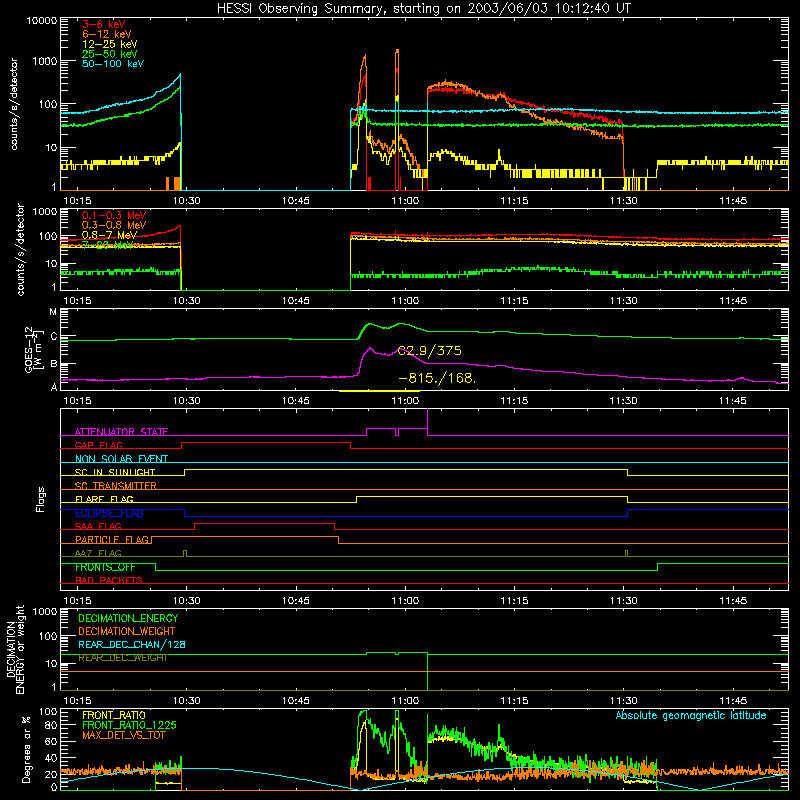
Task: Select the GAP_FLAG label
Action: (x=98, y=445)
